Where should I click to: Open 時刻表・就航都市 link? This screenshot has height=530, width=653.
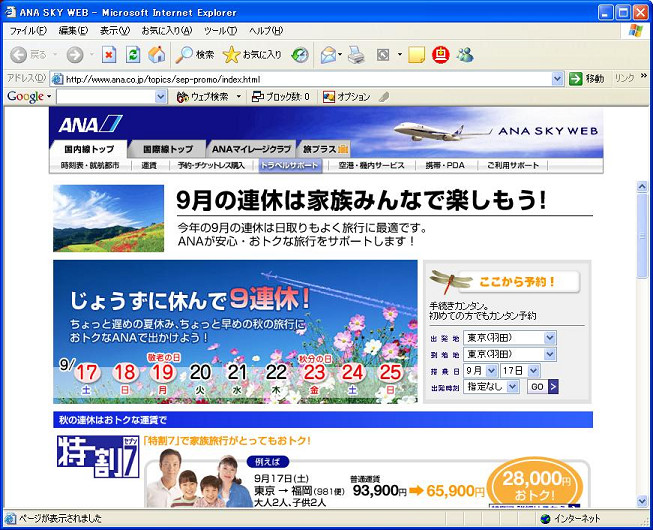[90, 166]
